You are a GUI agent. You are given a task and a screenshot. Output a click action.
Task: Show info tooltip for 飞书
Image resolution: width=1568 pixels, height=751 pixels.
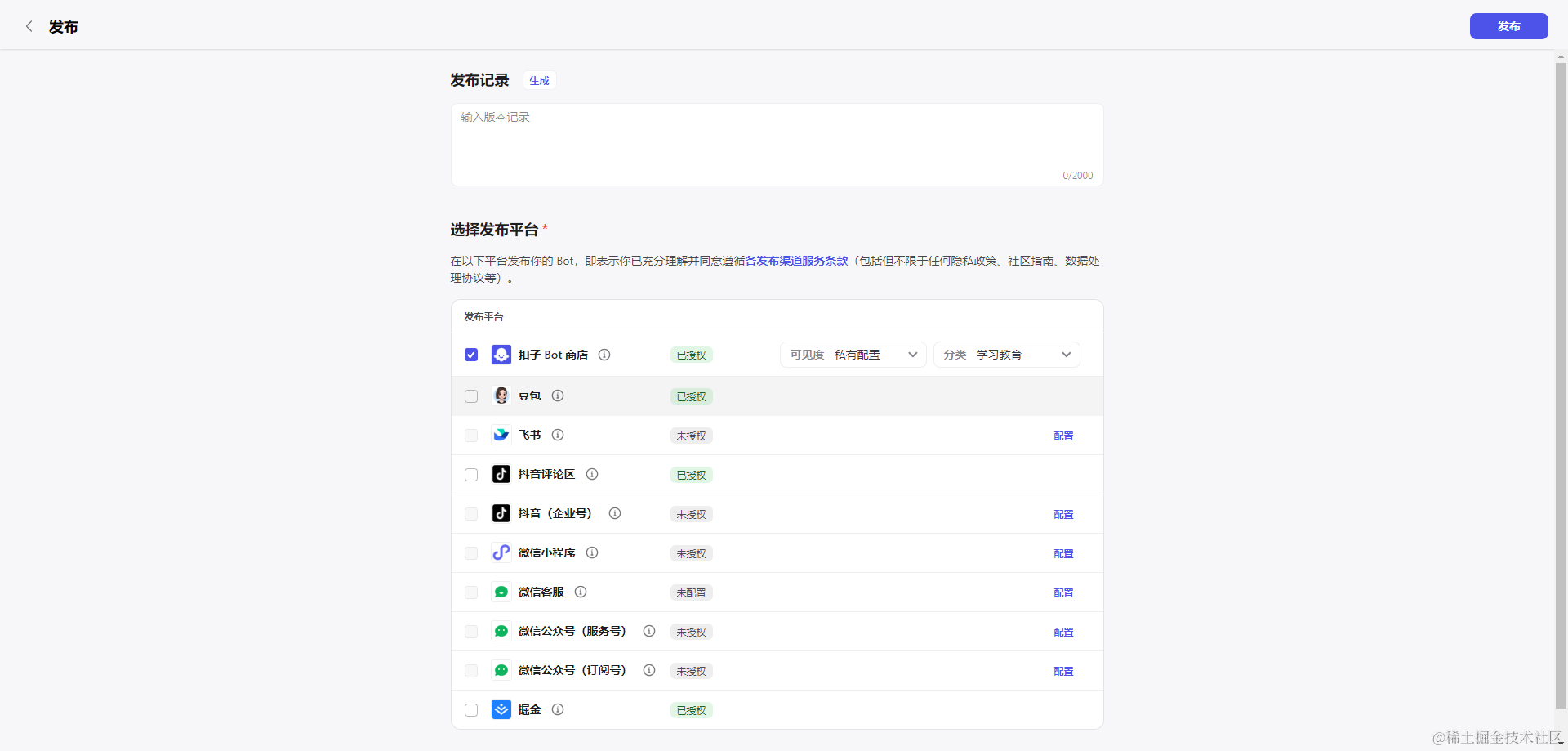[558, 435]
